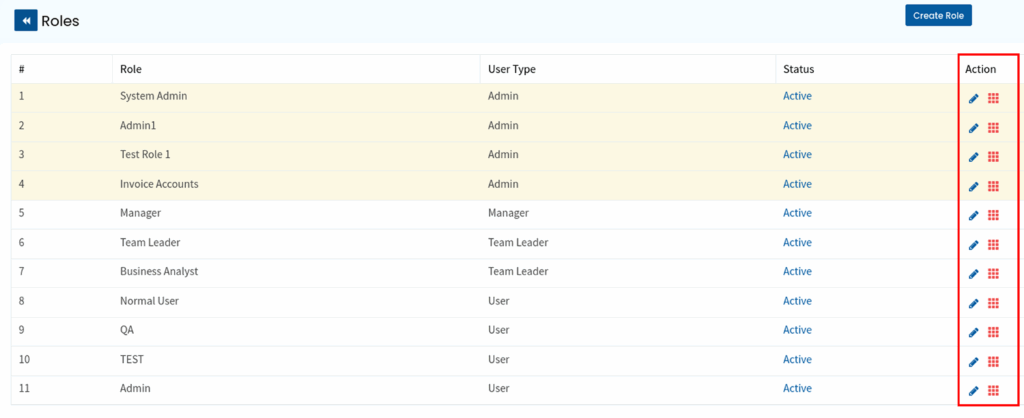The width and height of the screenshot is (1024, 418).
Task: Click Active status of Manager role
Action: pyautogui.click(x=797, y=213)
